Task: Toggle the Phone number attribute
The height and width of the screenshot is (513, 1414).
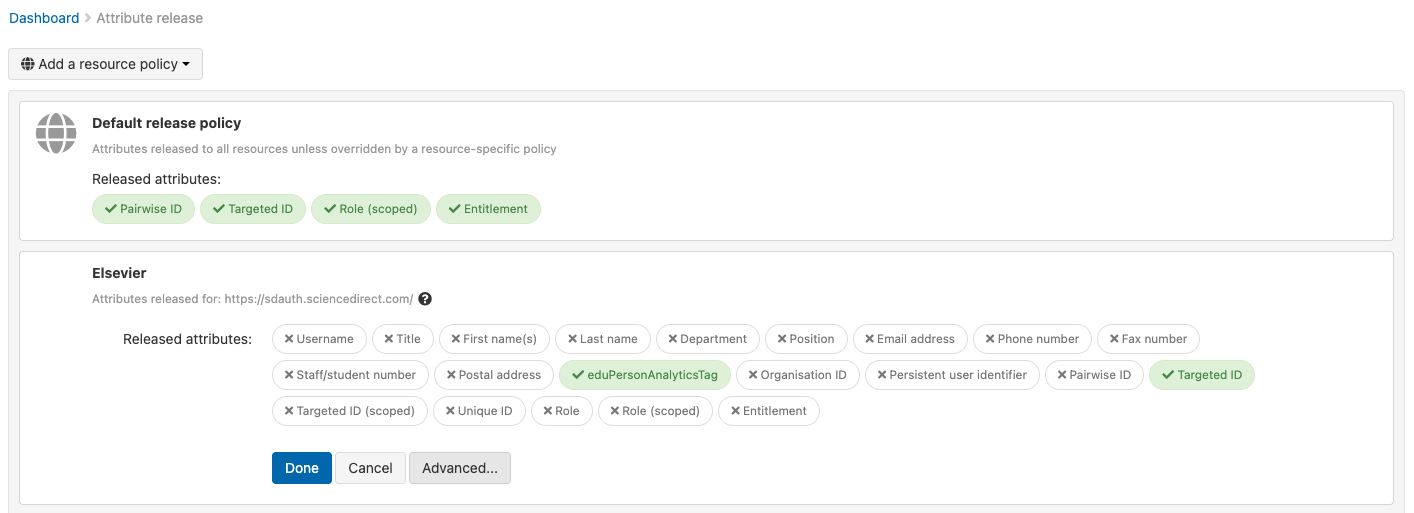Action: (1032, 339)
